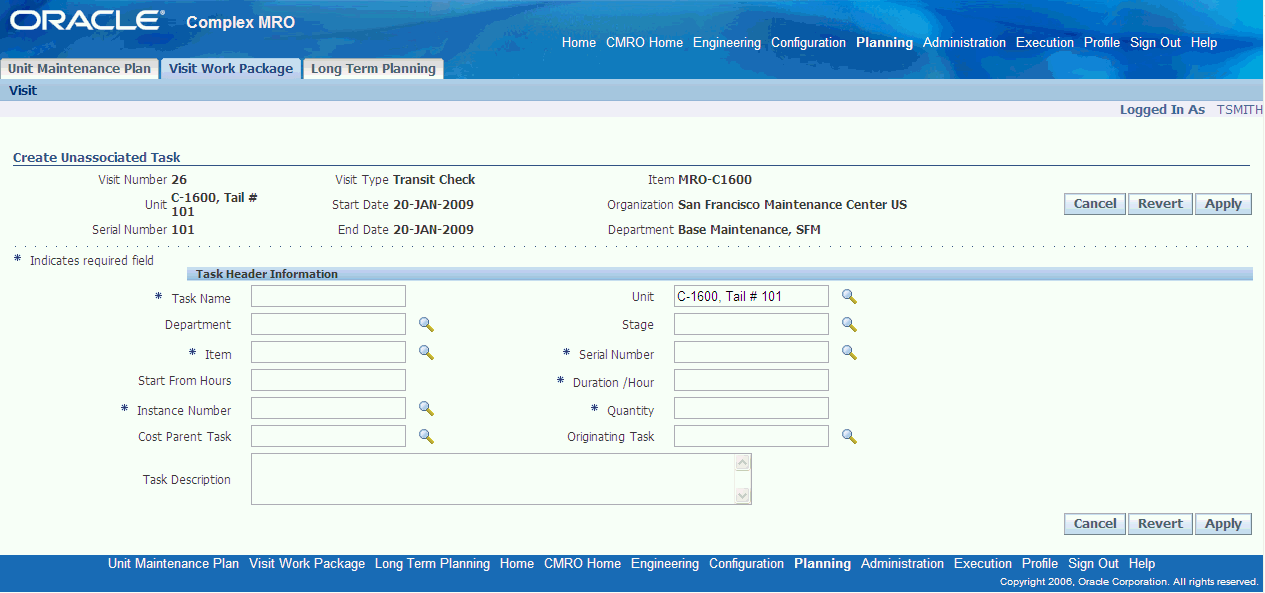The image size is (1265, 593).
Task: Click the TSMITH logged-in username
Action: pos(1240,110)
